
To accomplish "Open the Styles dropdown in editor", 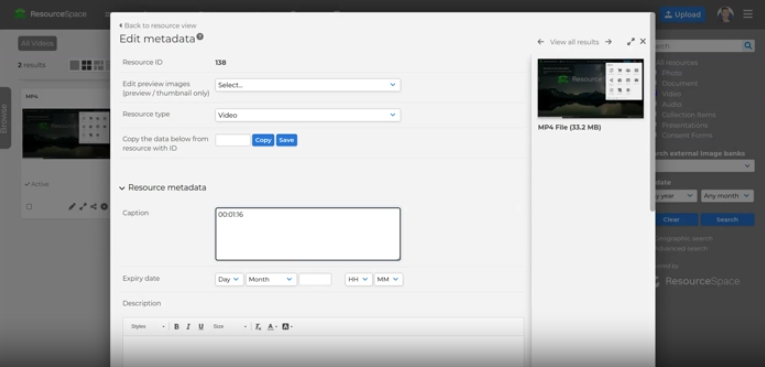I will pyautogui.click(x=147, y=326).
